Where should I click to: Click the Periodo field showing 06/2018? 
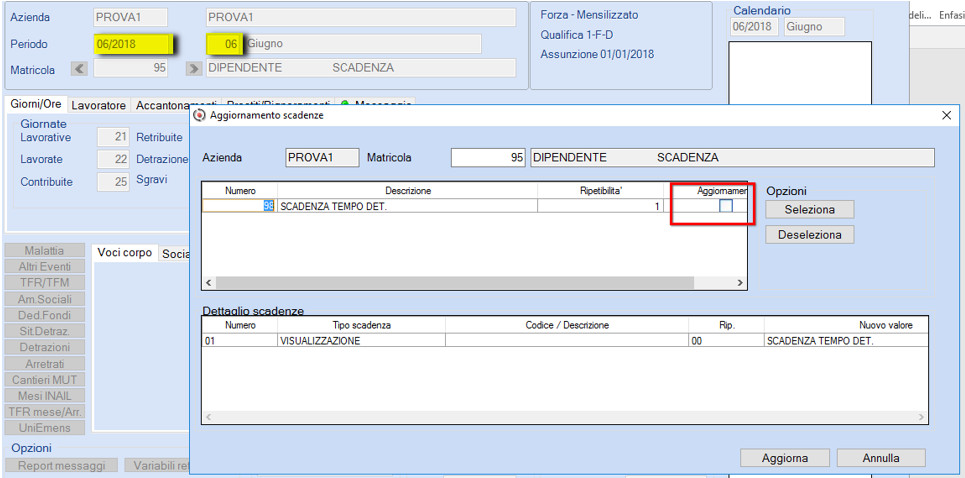tap(132, 44)
